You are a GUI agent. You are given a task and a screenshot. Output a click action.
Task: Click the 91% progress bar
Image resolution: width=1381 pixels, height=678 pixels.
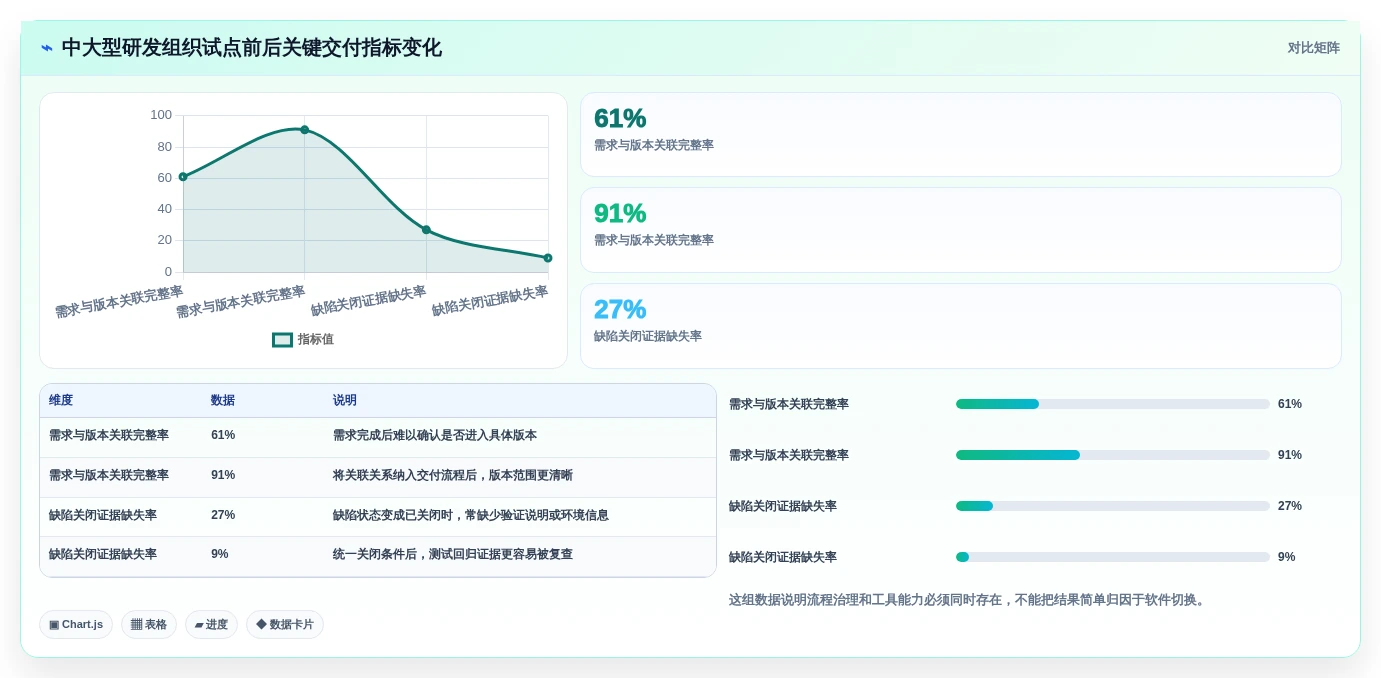pyautogui.click(x=1112, y=455)
